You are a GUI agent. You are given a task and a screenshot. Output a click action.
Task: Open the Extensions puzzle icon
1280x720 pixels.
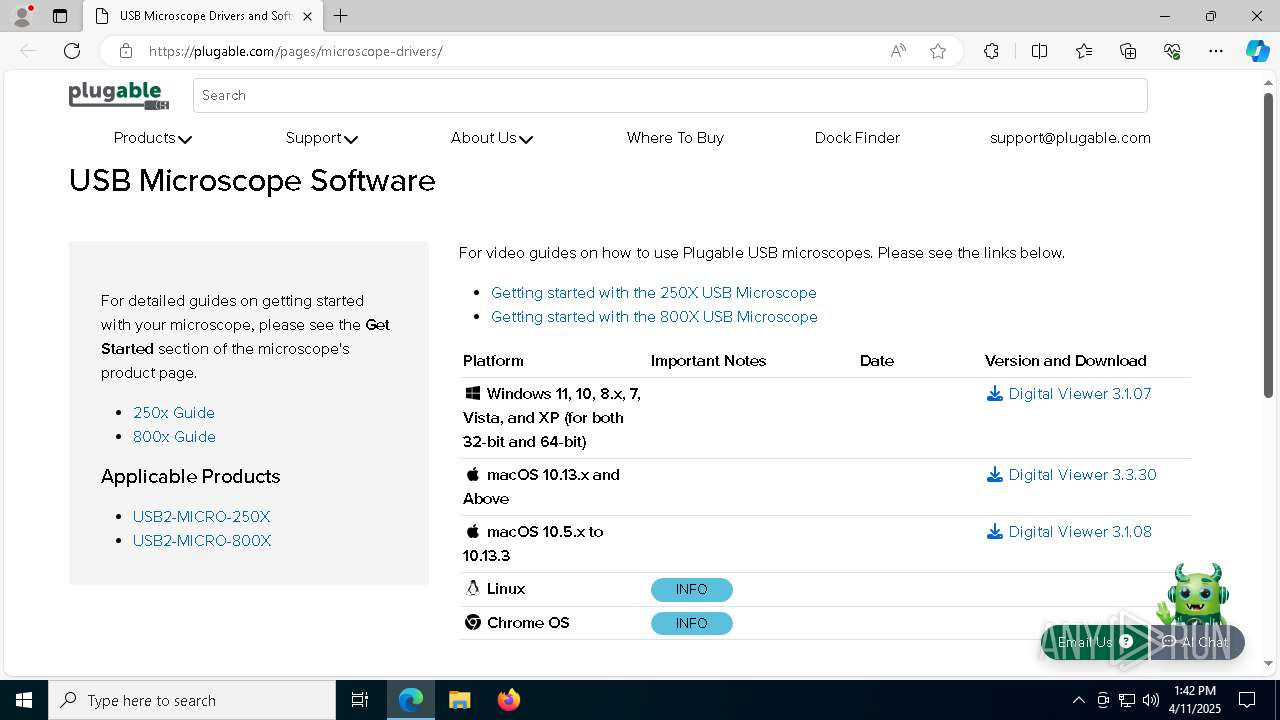click(991, 51)
